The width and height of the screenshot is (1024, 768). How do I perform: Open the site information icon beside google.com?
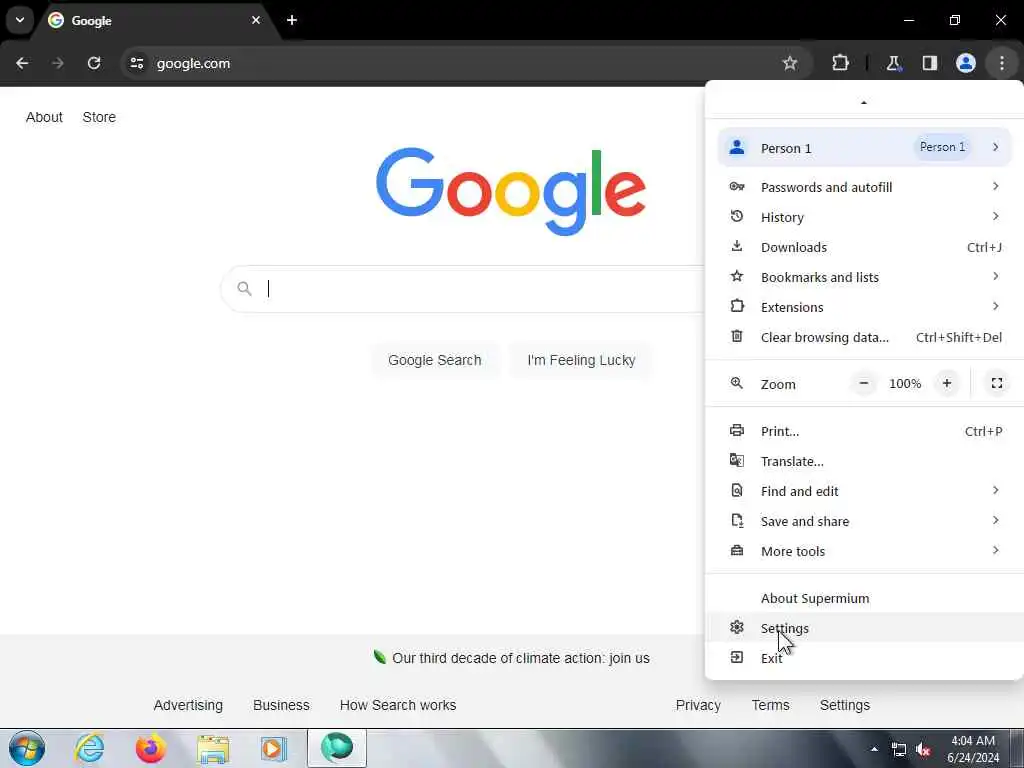[136, 63]
